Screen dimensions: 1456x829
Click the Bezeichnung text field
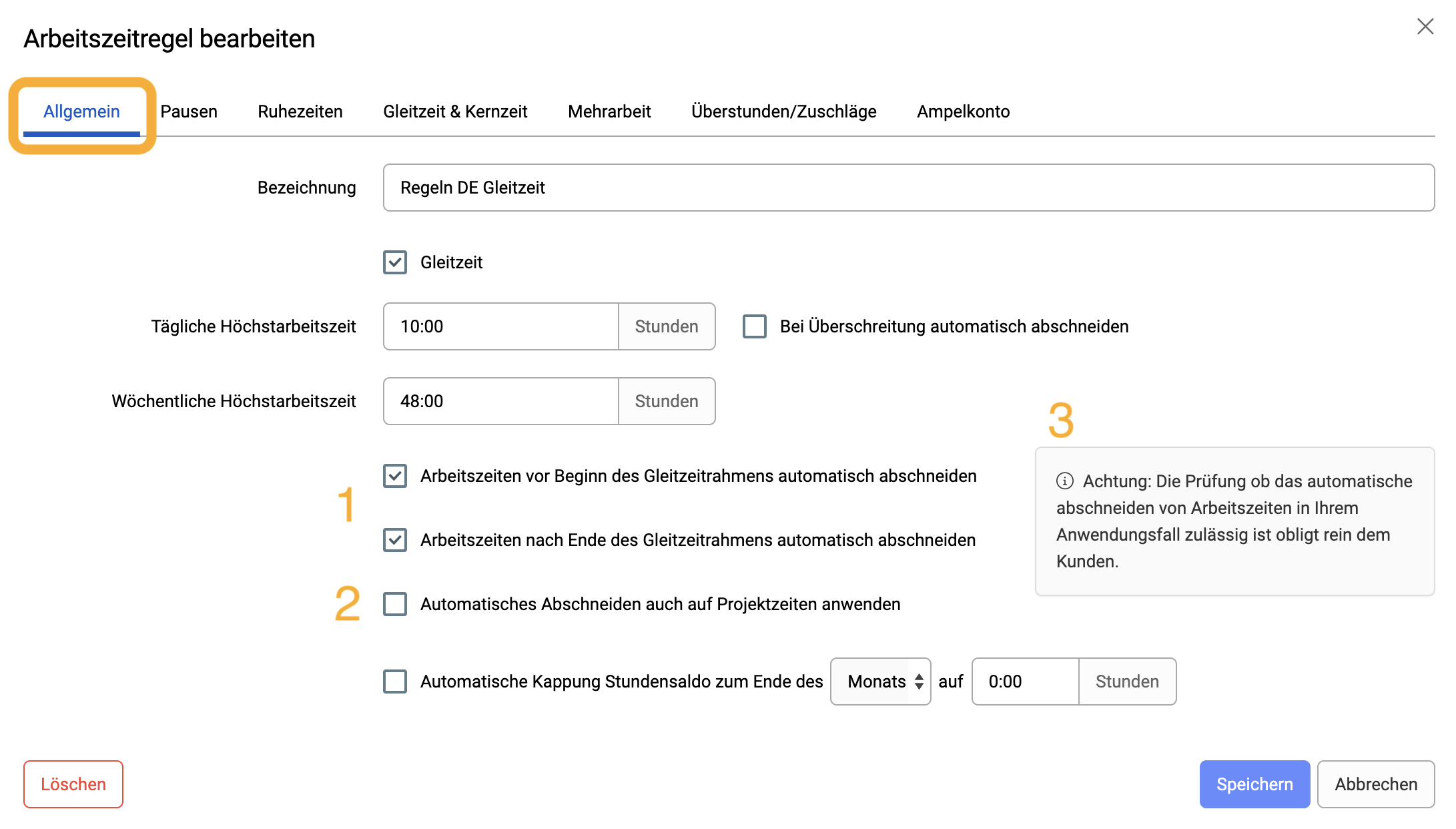[909, 188]
